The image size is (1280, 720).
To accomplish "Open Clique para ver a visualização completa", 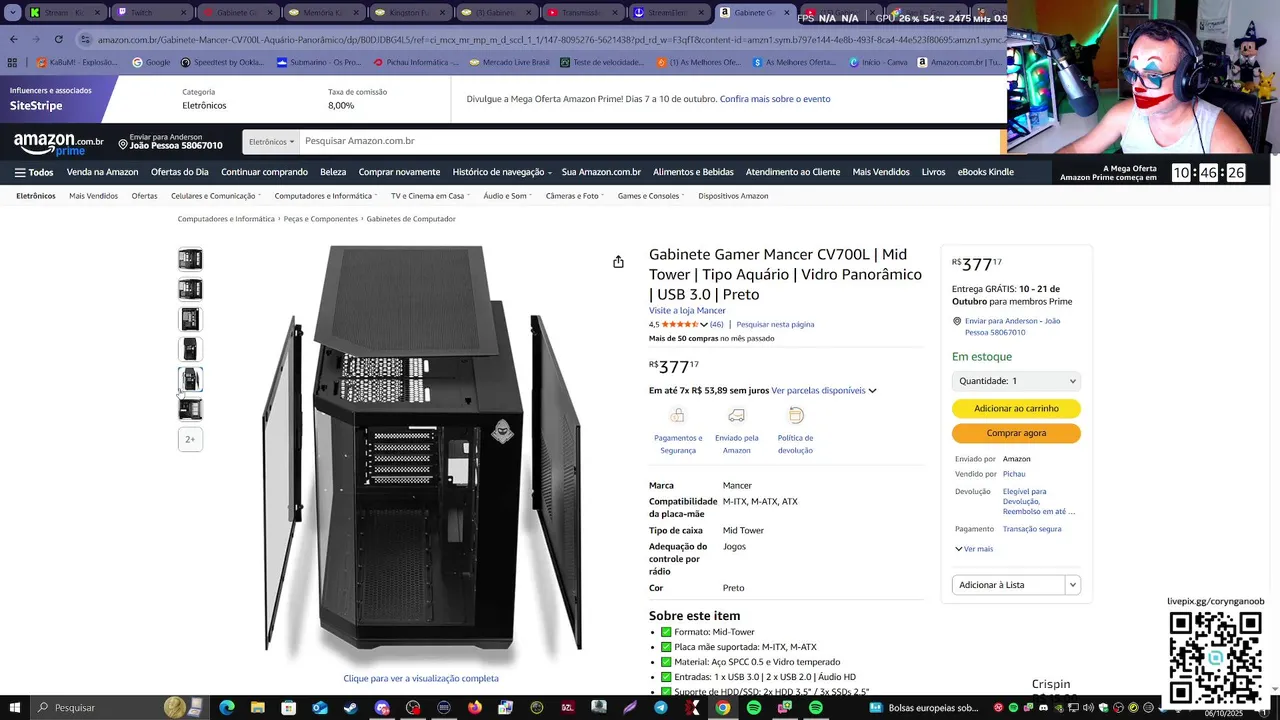I will pos(421,678).
